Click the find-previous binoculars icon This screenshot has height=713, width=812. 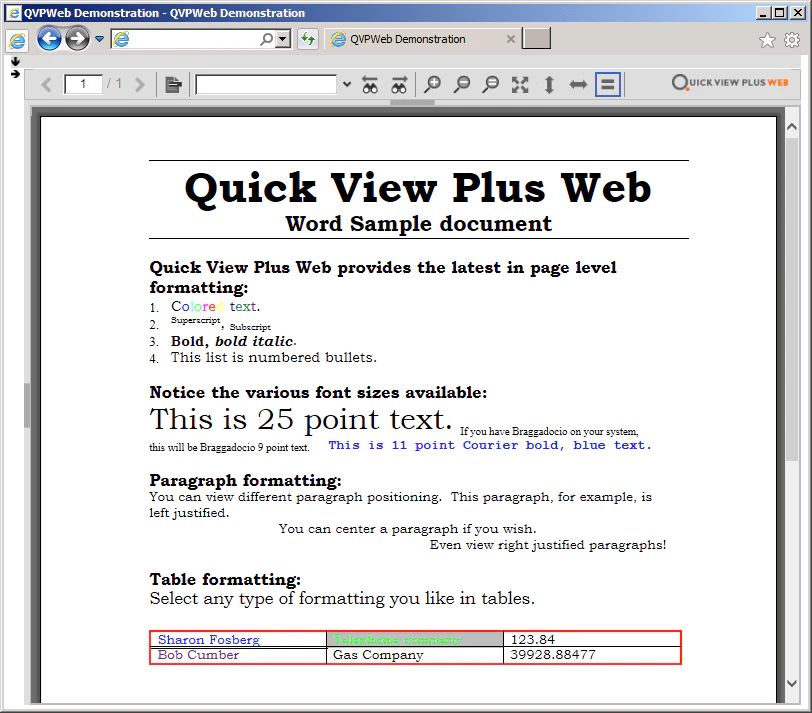click(370, 84)
